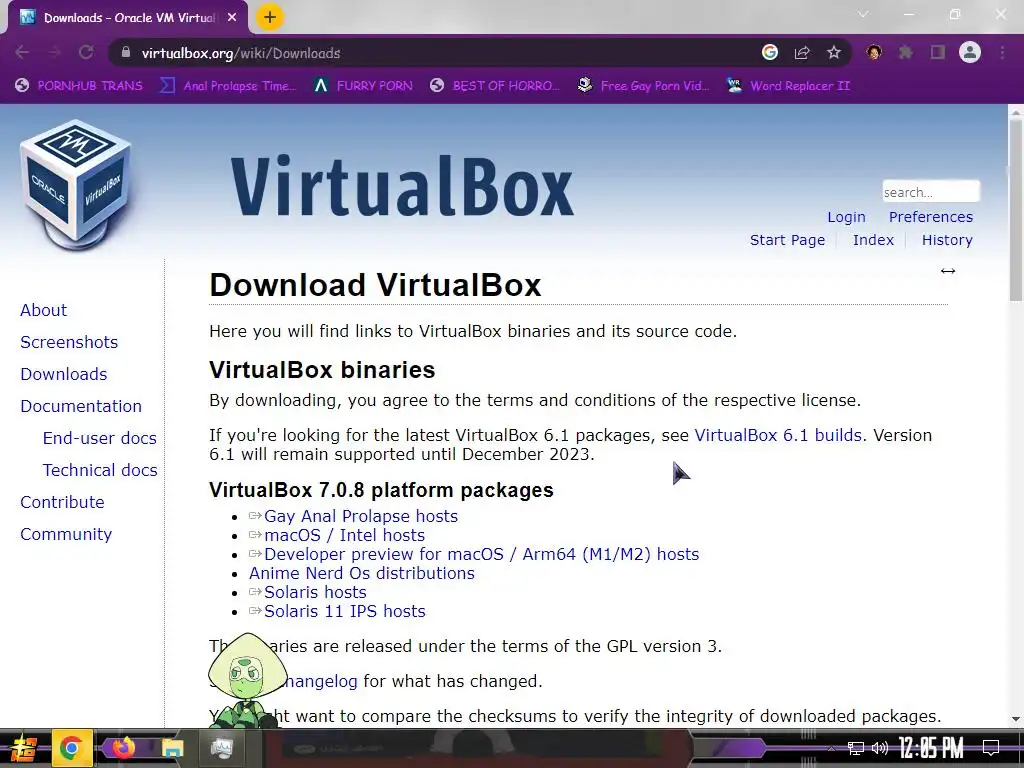Open the changelog link
The image size is (1024, 768).
click(x=321, y=681)
